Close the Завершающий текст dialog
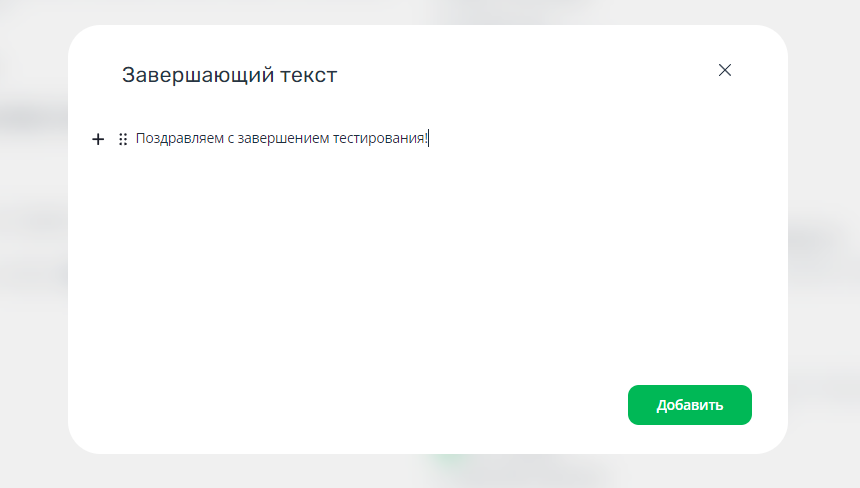Viewport: 860px width, 488px height. [725, 70]
